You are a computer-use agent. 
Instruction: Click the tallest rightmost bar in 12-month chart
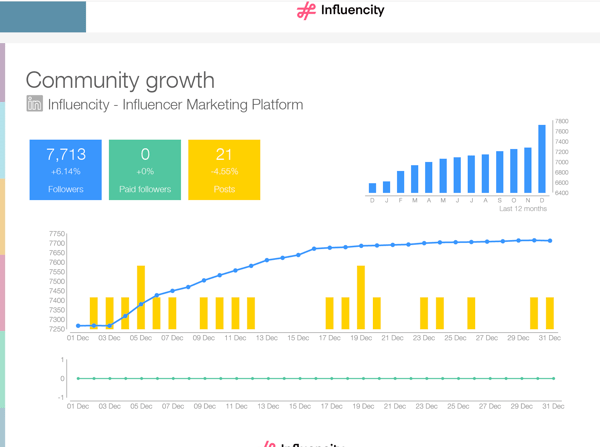click(x=542, y=158)
